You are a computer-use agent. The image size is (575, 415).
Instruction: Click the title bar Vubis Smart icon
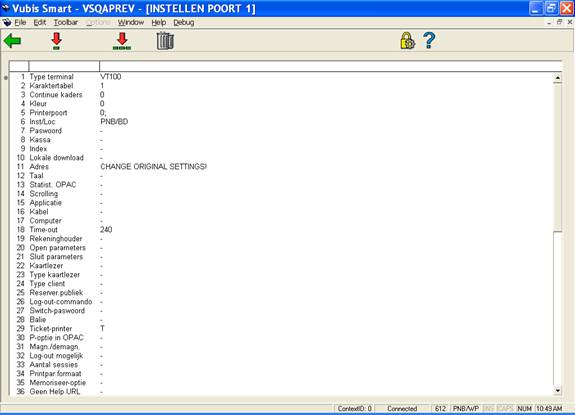click(6, 8)
